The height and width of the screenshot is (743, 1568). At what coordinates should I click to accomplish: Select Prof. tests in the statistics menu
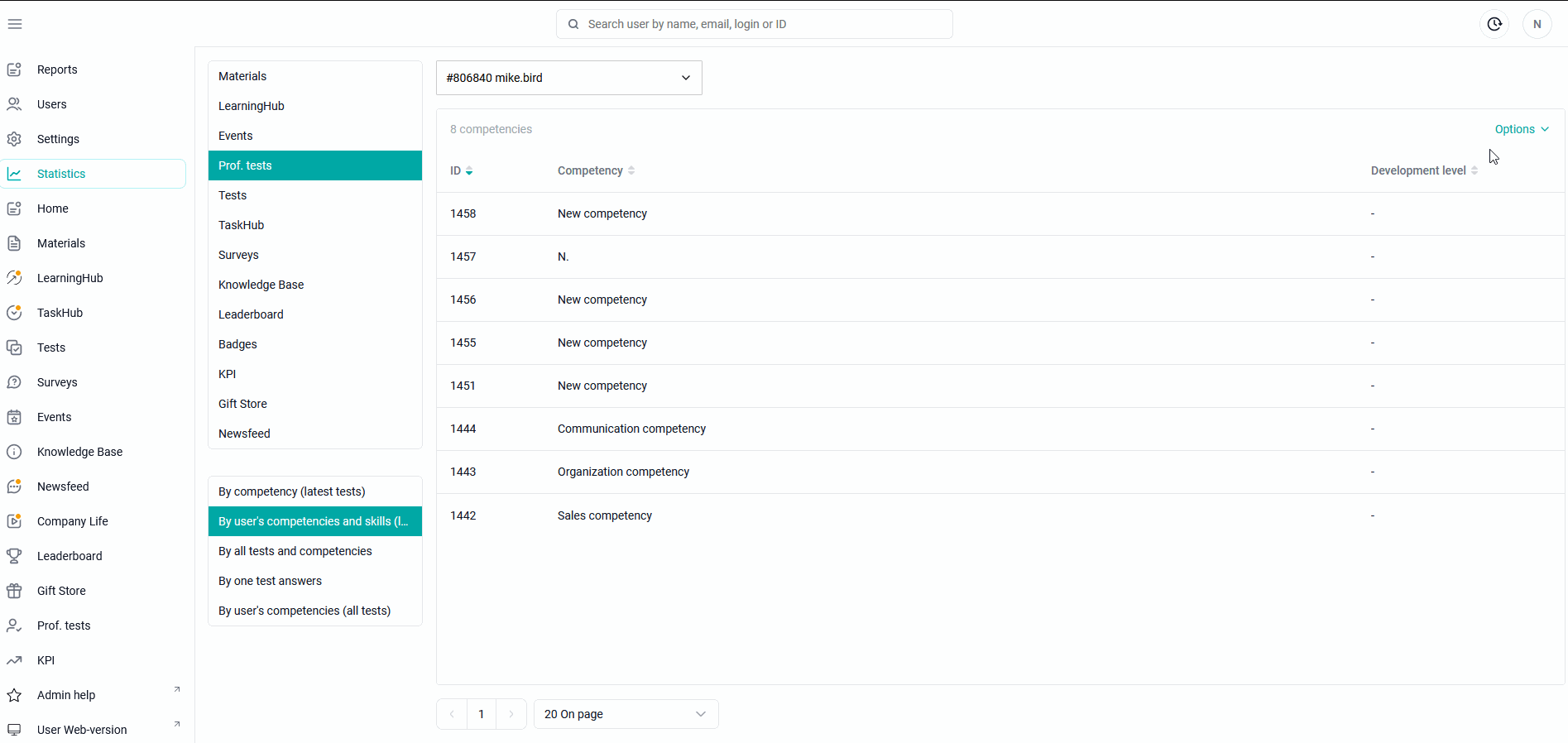(315, 165)
